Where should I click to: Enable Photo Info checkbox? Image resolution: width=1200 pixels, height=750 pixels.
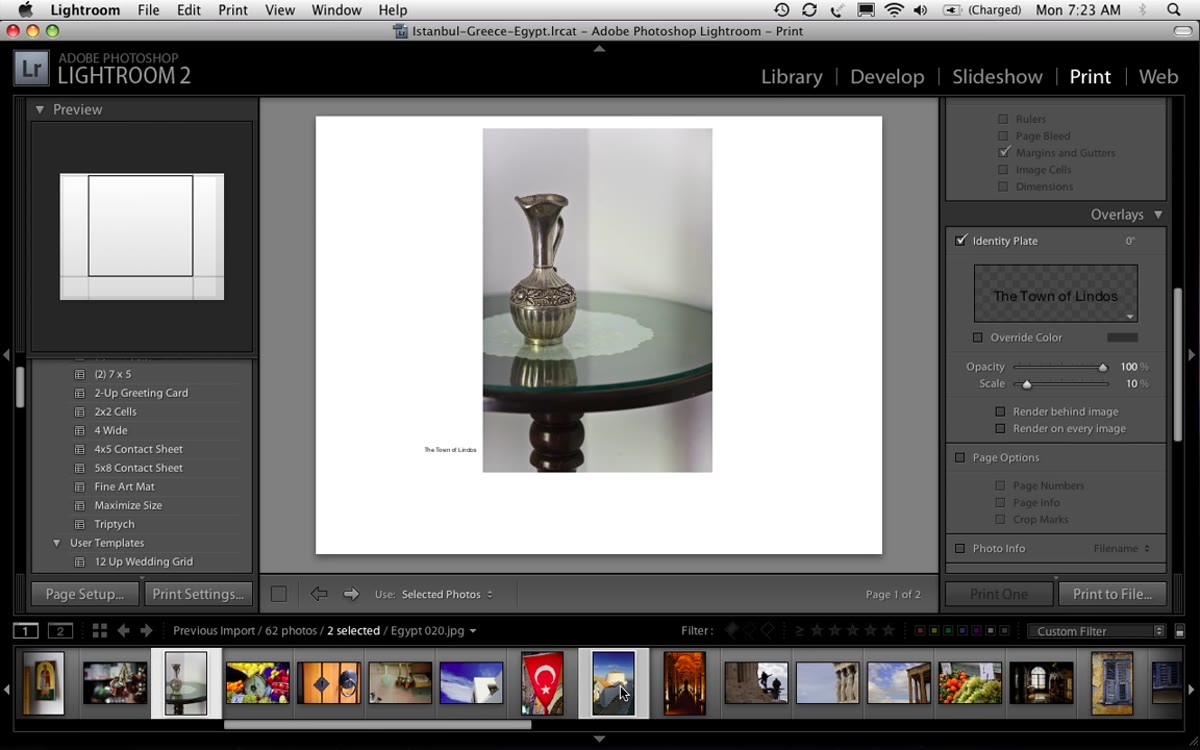(x=960, y=549)
